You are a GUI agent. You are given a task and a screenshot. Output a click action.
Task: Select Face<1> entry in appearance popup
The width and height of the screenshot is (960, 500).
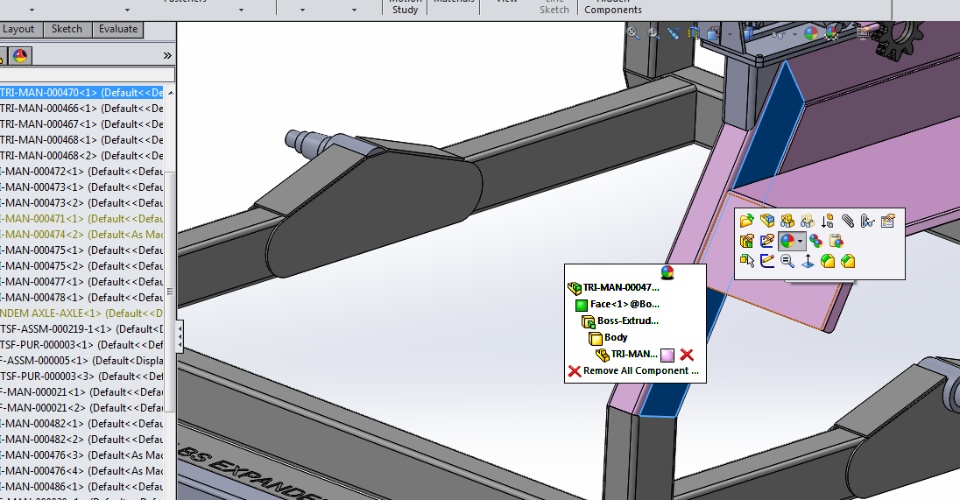pos(618,304)
